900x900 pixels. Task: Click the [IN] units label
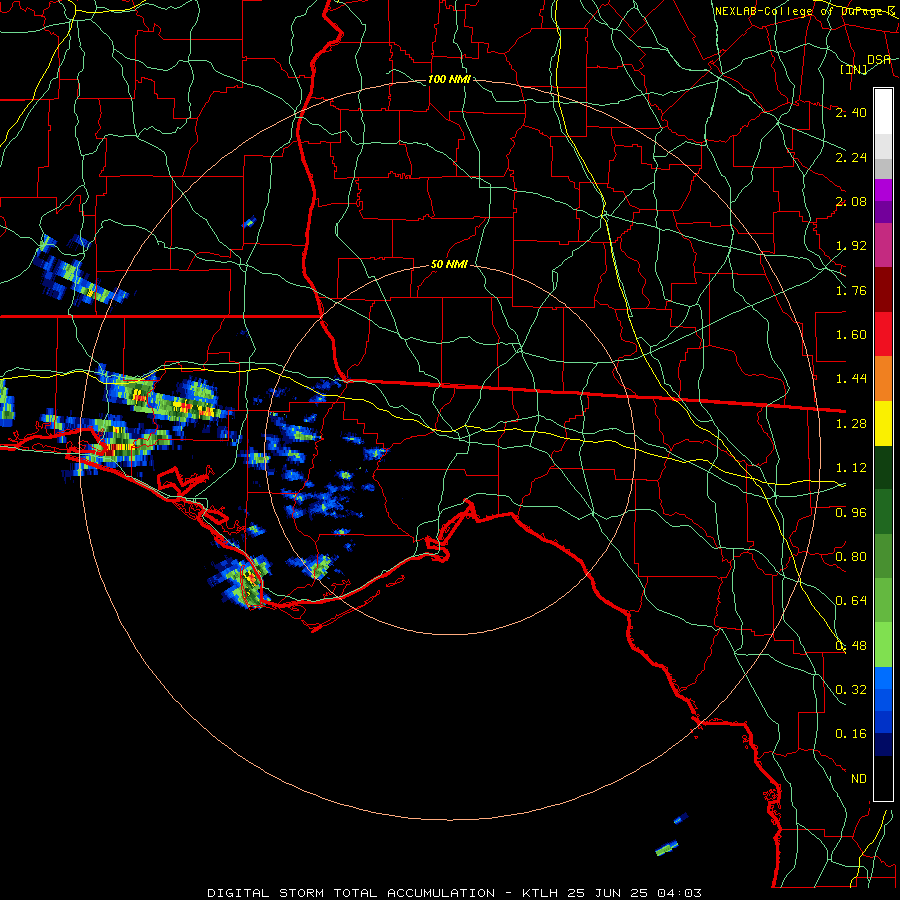pos(854,70)
